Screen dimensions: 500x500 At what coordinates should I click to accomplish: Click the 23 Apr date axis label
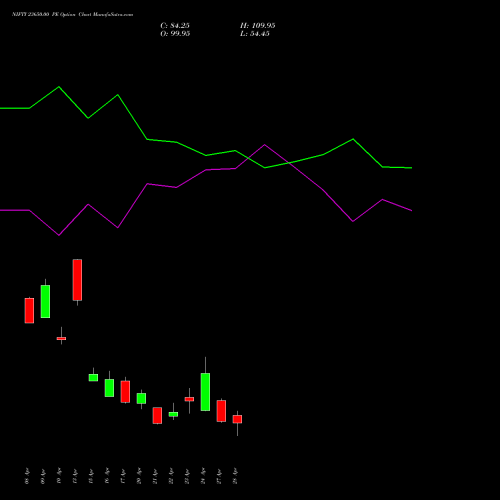tap(187, 476)
